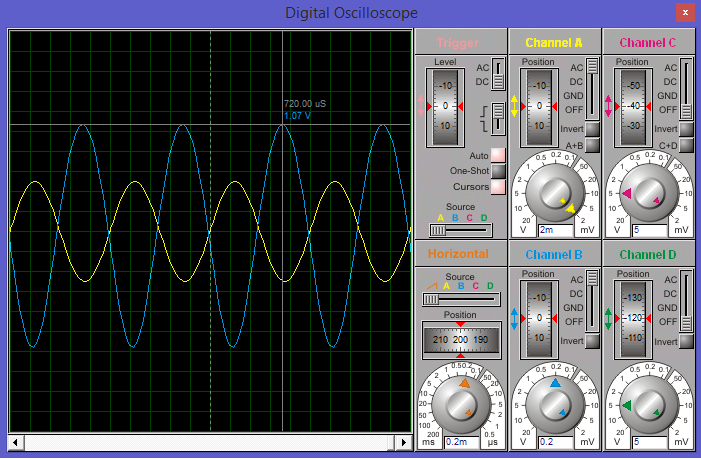Toggle the A+B sum button
This screenshot has width=701, height=459.
tap(592, 145)
